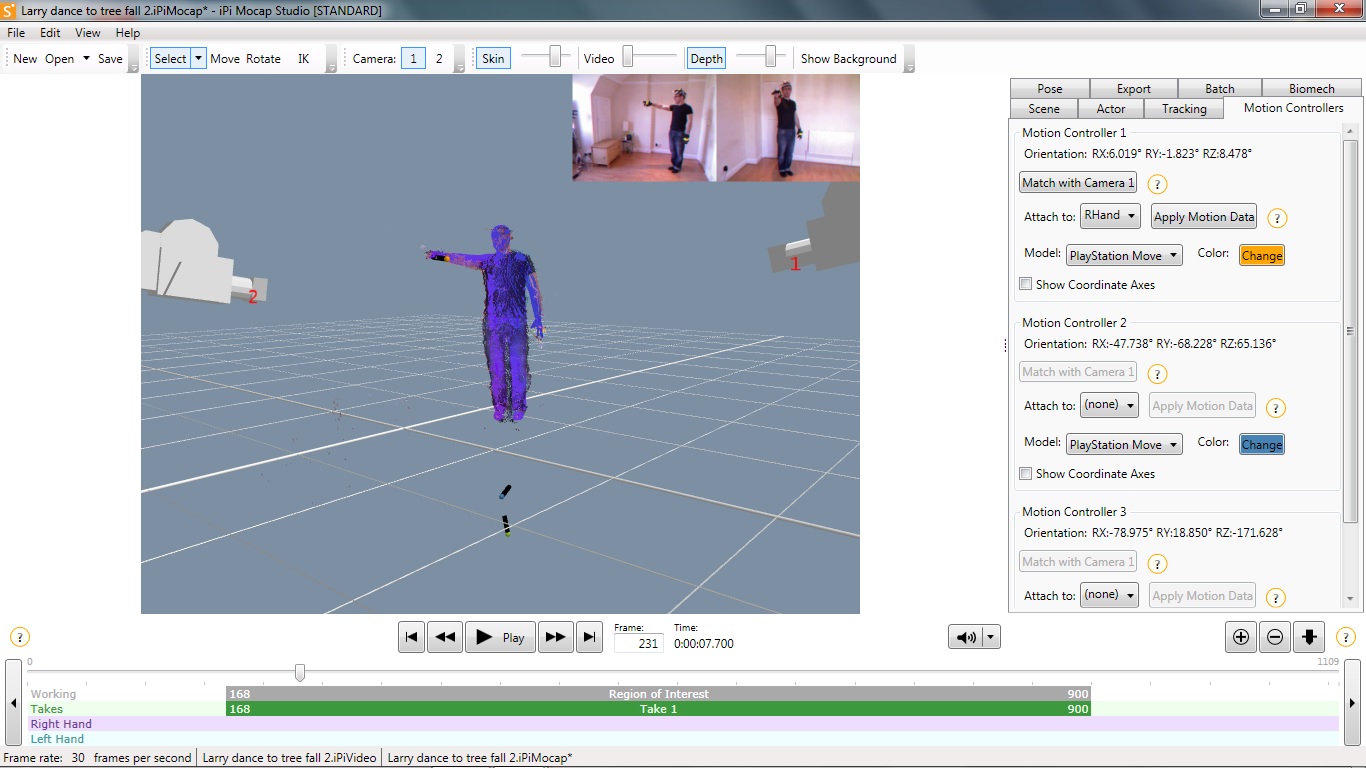This screenshot has height=768, width=1366.
Task: Enable Show Coordinate Axes for Controller 2
Action: [x=1025, y=473]
